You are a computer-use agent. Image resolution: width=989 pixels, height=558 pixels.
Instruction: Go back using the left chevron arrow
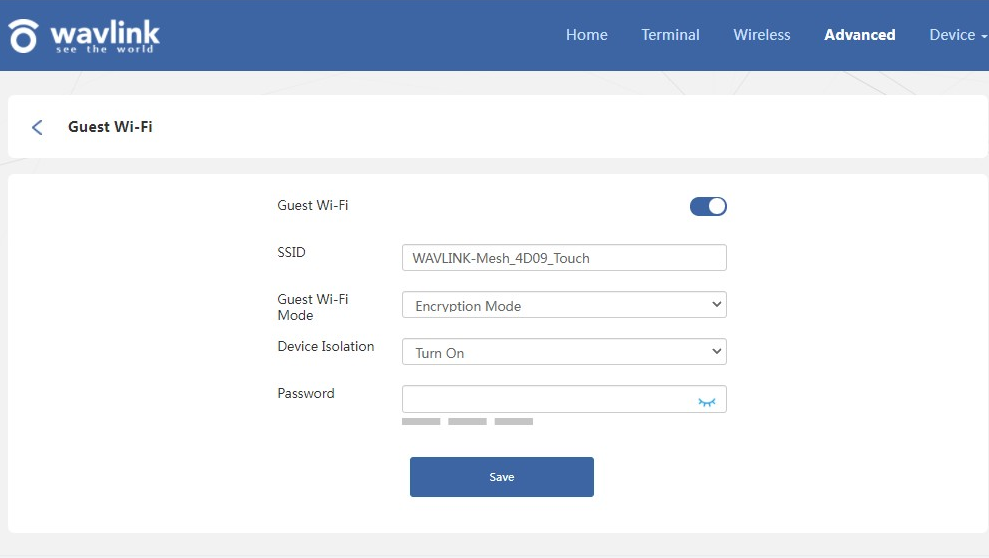point(37,127)
